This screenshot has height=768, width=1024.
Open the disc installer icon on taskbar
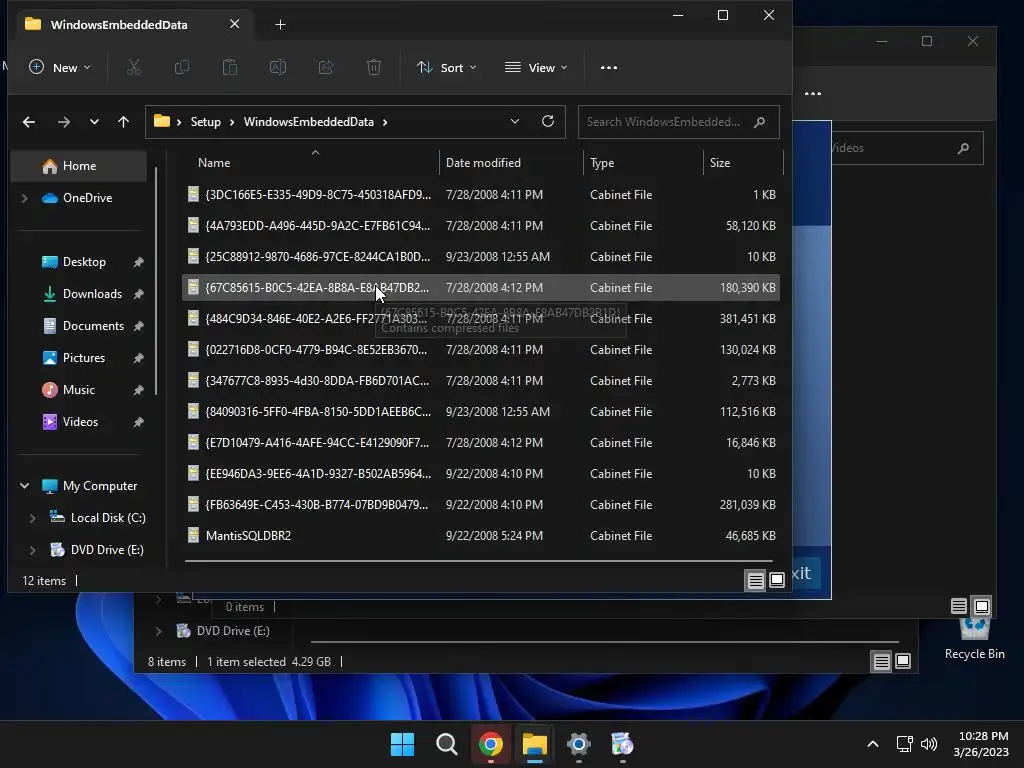click(622, 744)
